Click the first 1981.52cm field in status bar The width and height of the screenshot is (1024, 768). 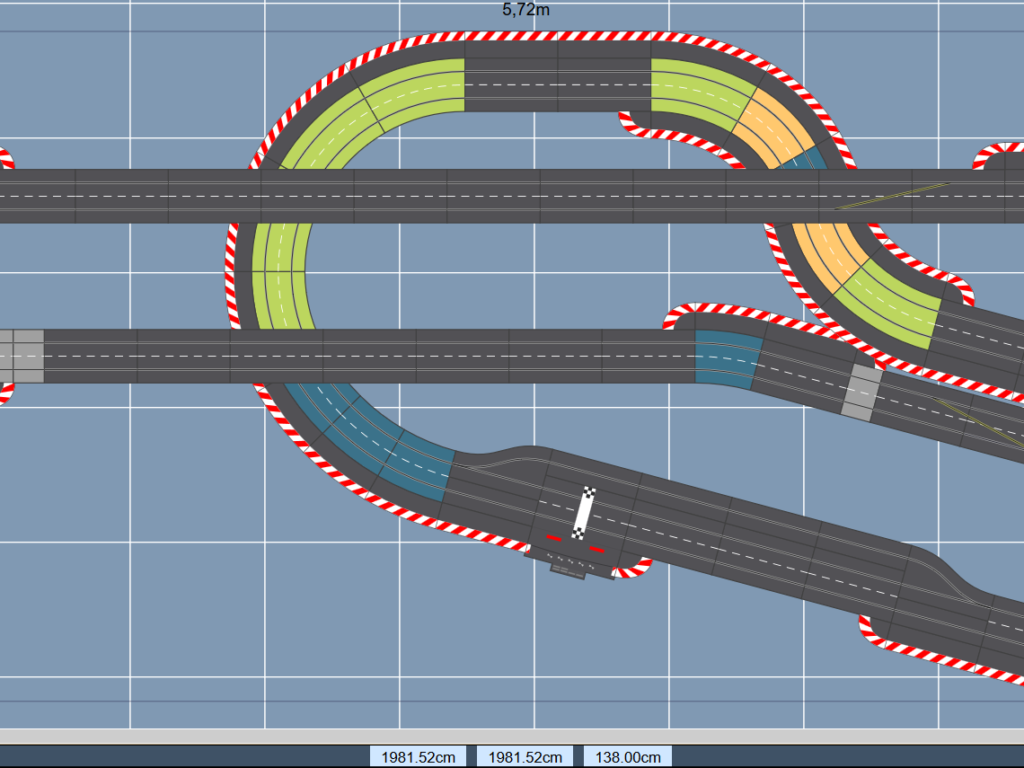pyautogui.click(x=417, y=756)
